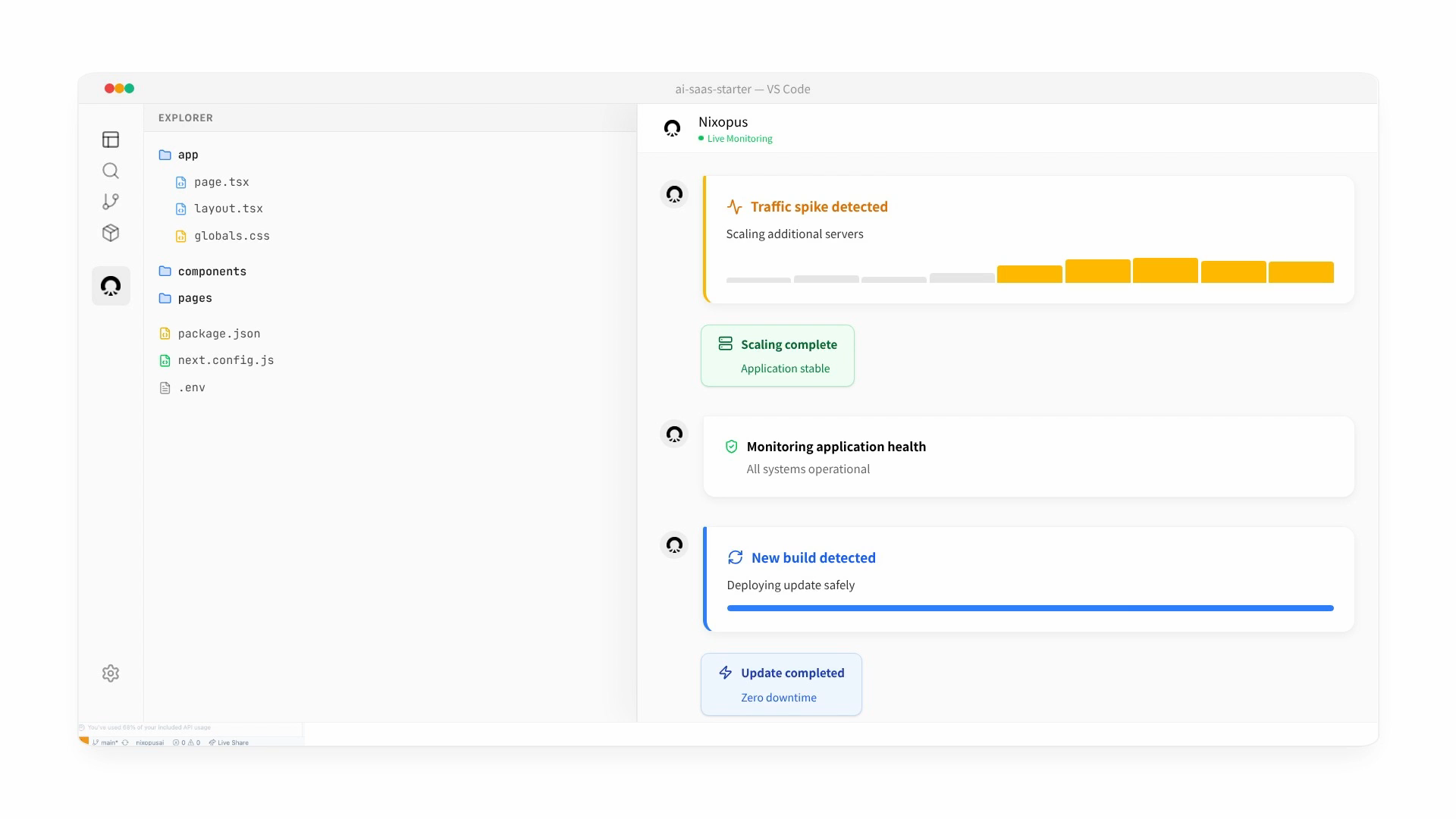This screenshot has height=819, width=1456.
Task: Click nixopusai in the status bar
Action: coord(149,742)
